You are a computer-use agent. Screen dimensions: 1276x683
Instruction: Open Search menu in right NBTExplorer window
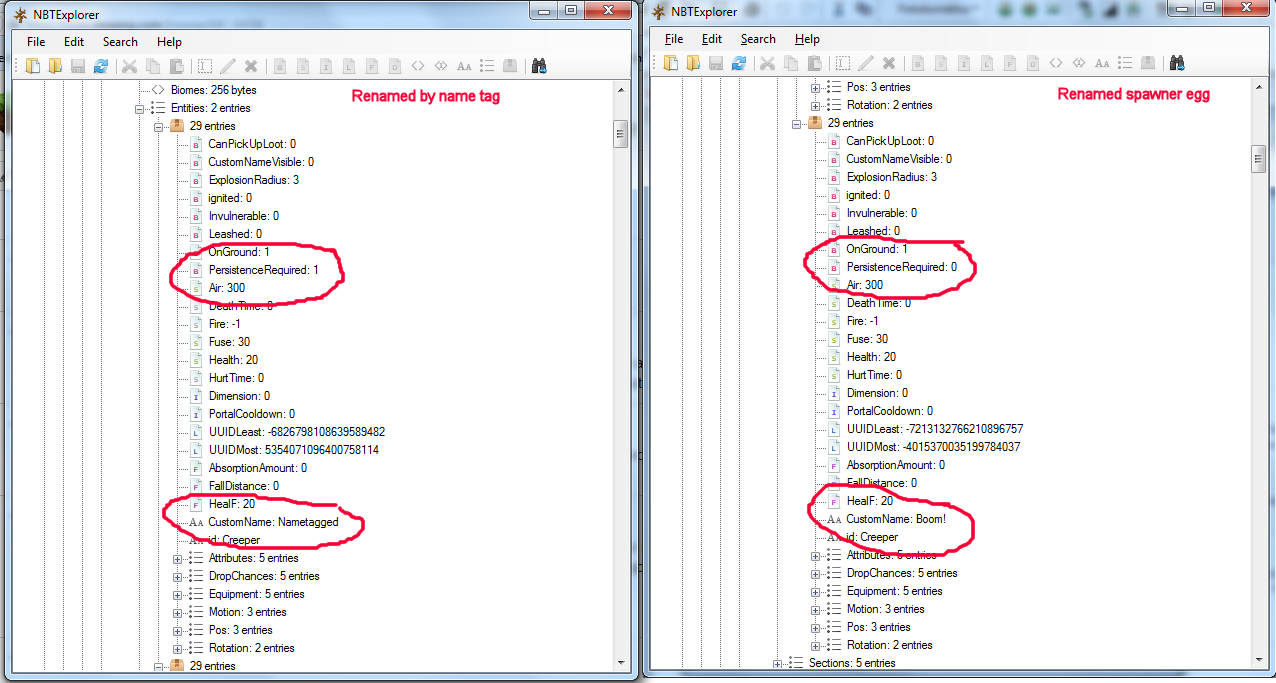pos(758,39)
